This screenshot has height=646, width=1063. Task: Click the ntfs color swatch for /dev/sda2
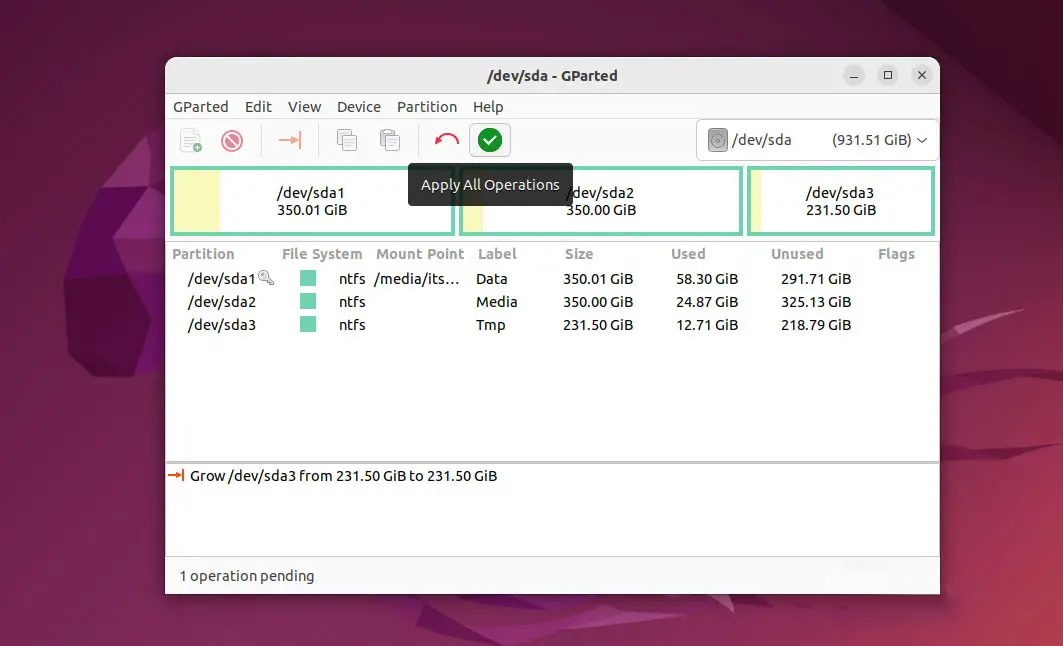(308, 302)
